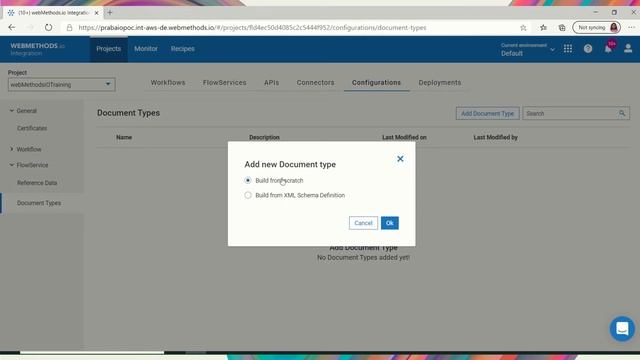This screenshot has height=360, width=640.
Task: Go back in the browser
Action: 11,27
